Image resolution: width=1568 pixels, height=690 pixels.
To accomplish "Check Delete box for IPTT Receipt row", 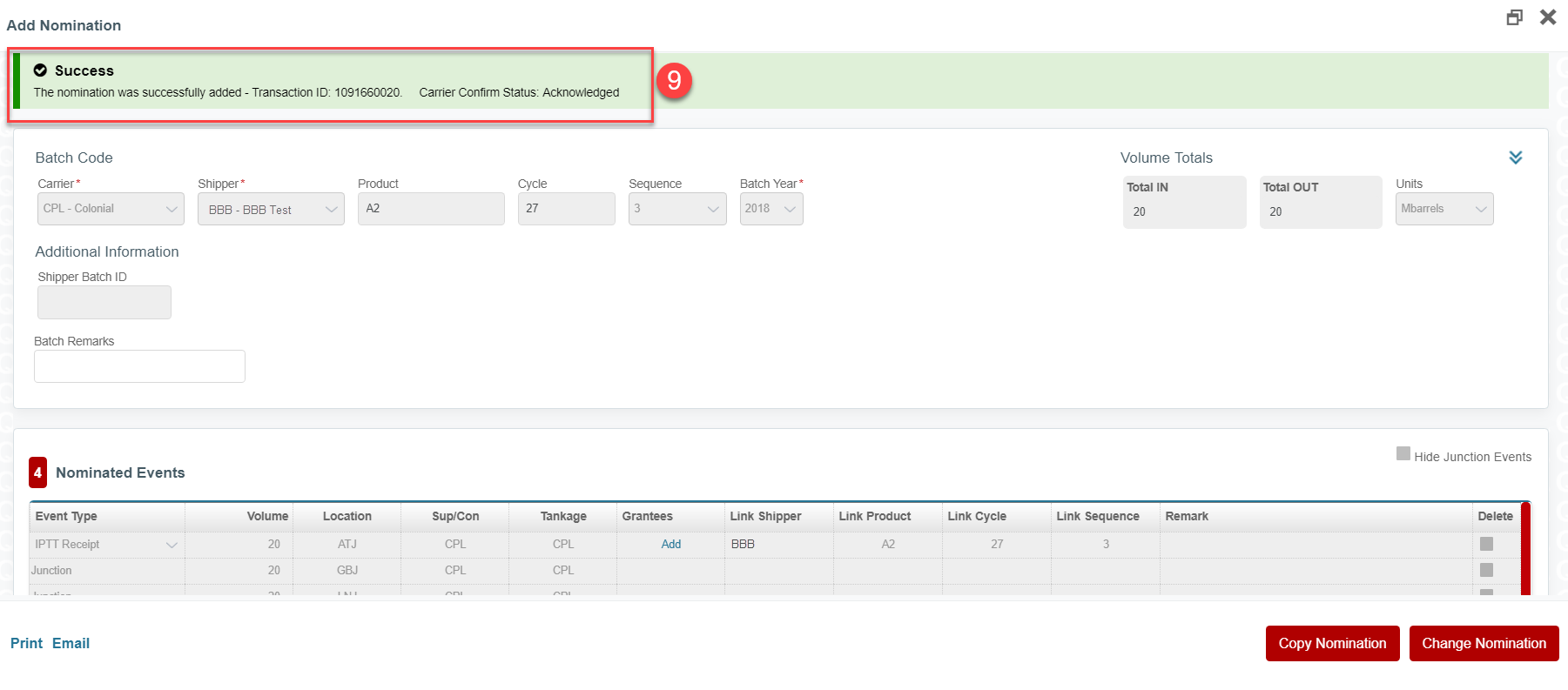I will (1486, 544).
